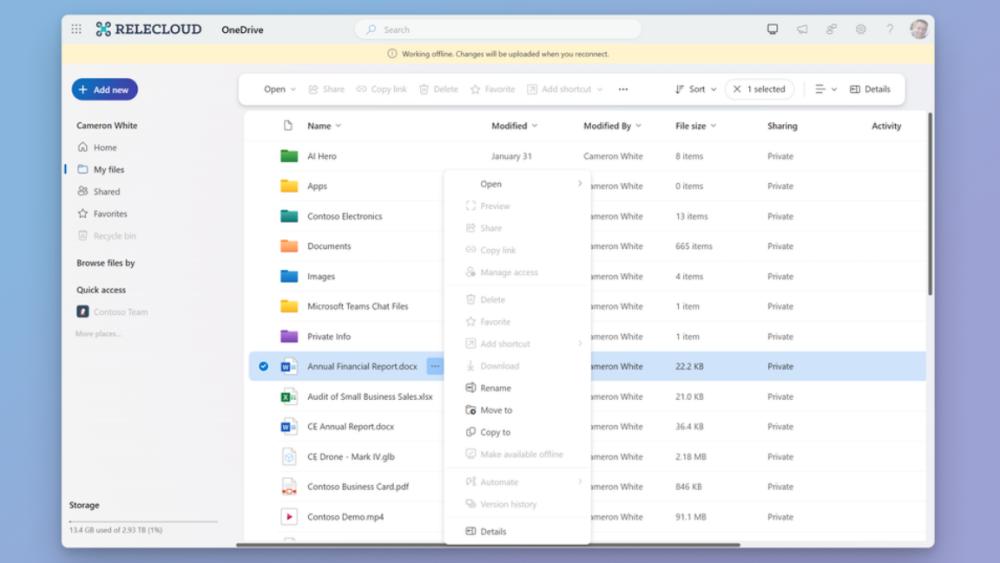The width and height of the screenshot is (1000, 563).
Task: Click the More places link
Action: [98, 333]
